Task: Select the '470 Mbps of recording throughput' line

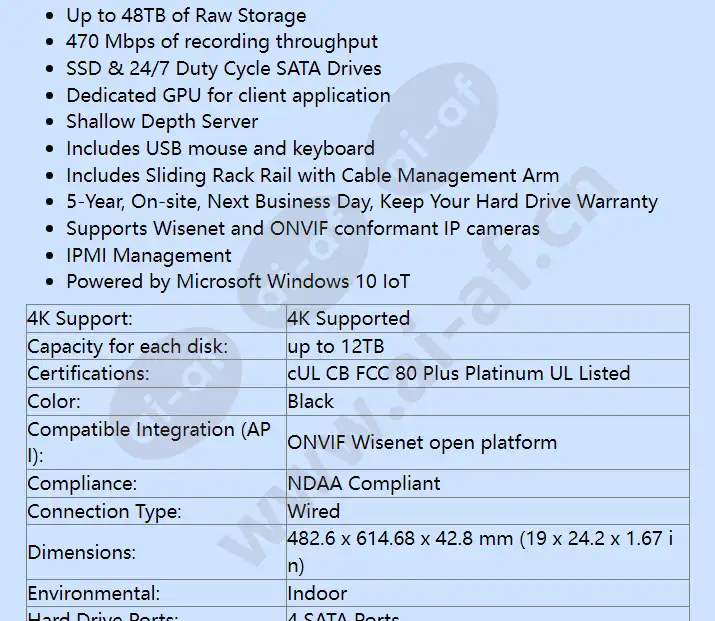Action: 222,42
